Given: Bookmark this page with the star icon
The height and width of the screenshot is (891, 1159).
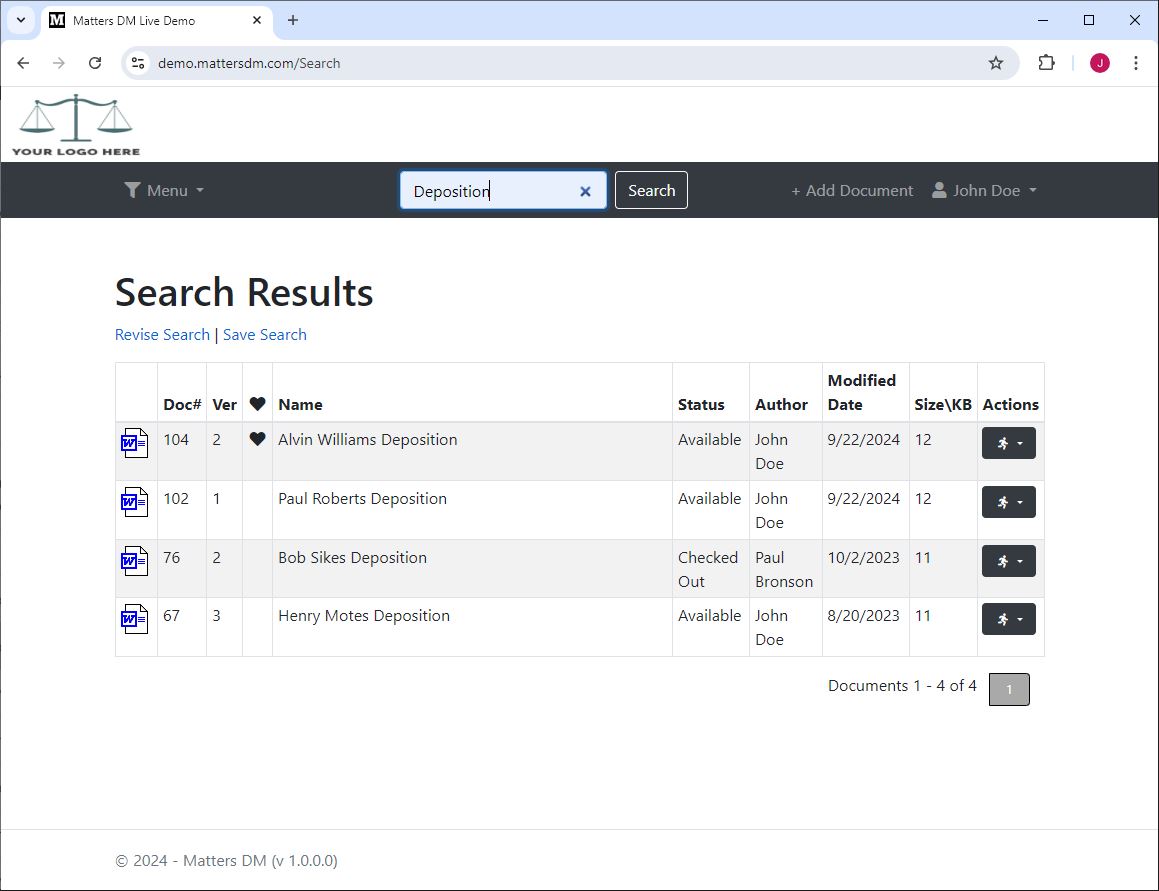Looking at the screenshot, I should point(995,63).
